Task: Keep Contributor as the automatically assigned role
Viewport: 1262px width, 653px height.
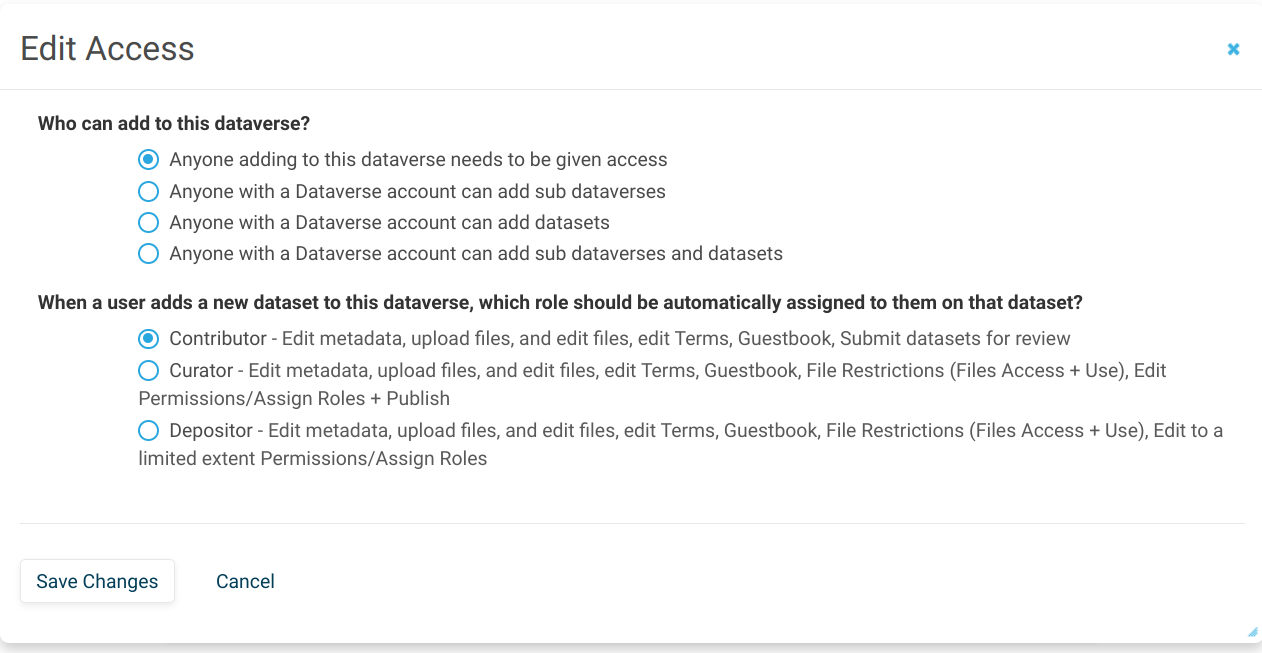Action: point(148,338)
